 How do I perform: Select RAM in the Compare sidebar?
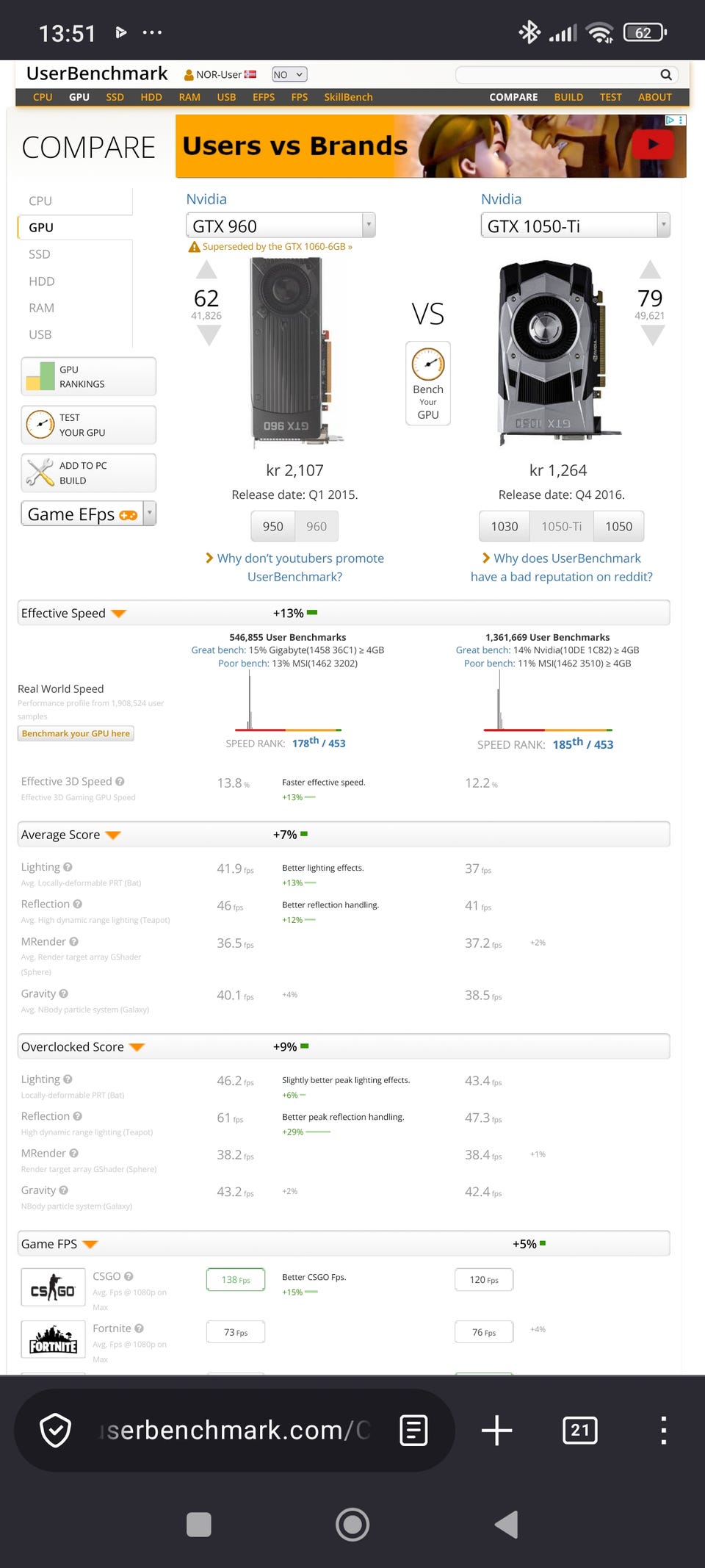pyautogui.click(x=42, y=308)
